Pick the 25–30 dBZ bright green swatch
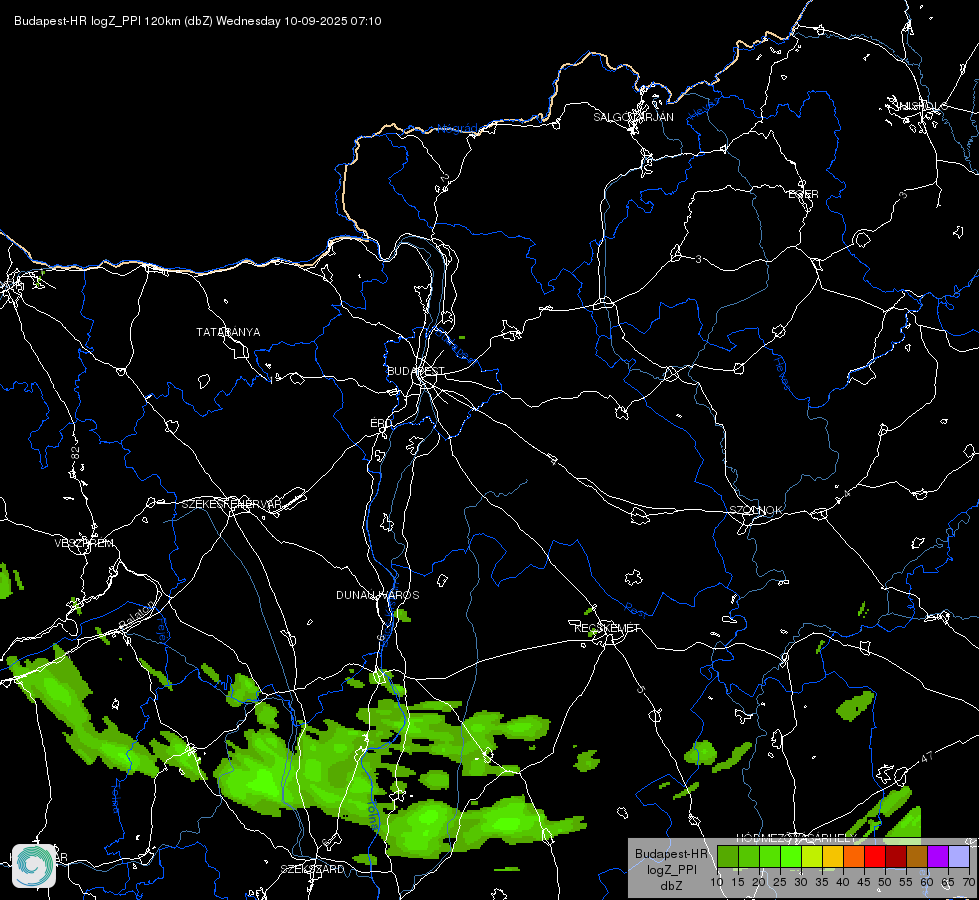The width and height of the screenshot is (979, 900). pos(790,856)
